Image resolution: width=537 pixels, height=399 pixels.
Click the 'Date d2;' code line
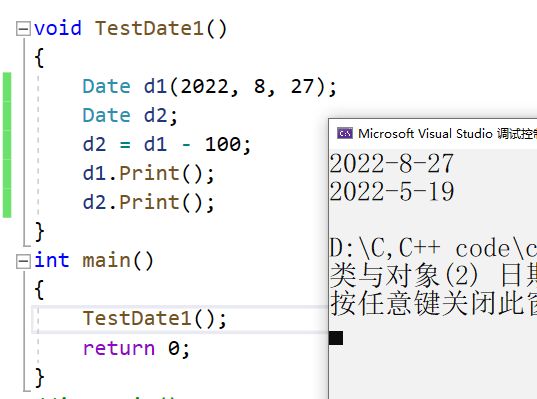click(130, 115)
